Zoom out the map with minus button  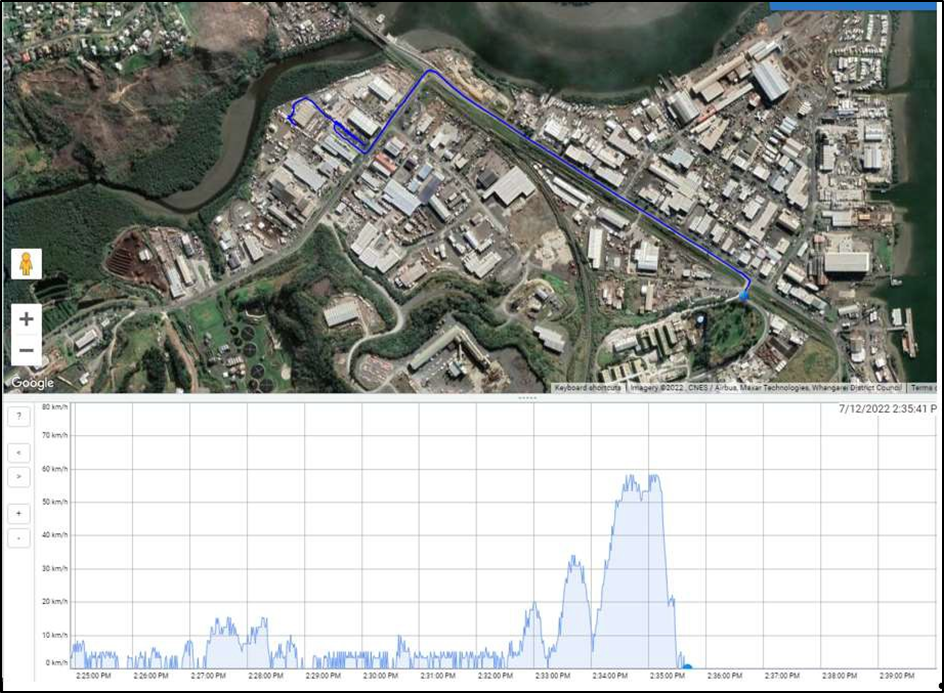click(26, 350)
